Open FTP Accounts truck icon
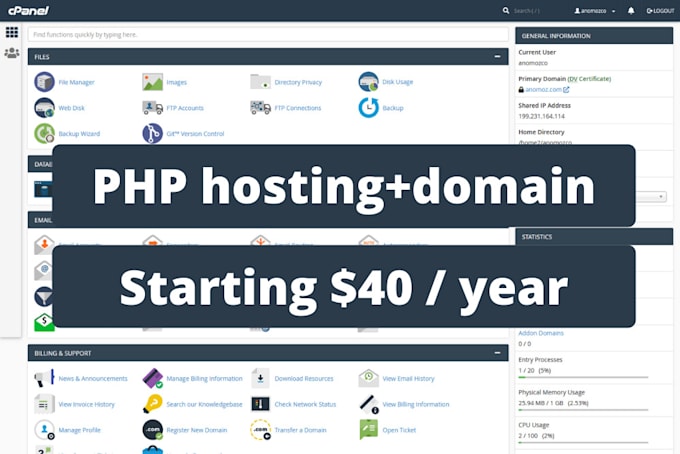680x454 pixels. pyautogui.click(x=152, y=108)
